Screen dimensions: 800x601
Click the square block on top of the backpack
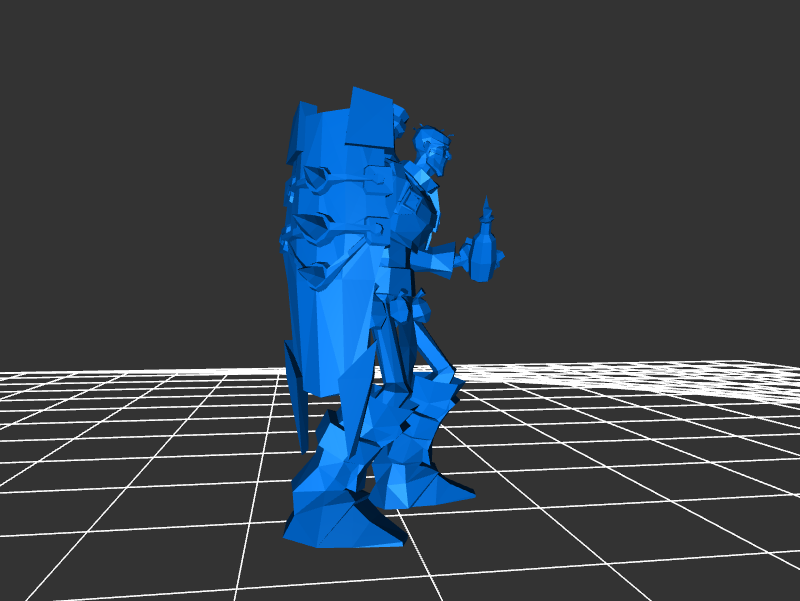coord(368,117)
